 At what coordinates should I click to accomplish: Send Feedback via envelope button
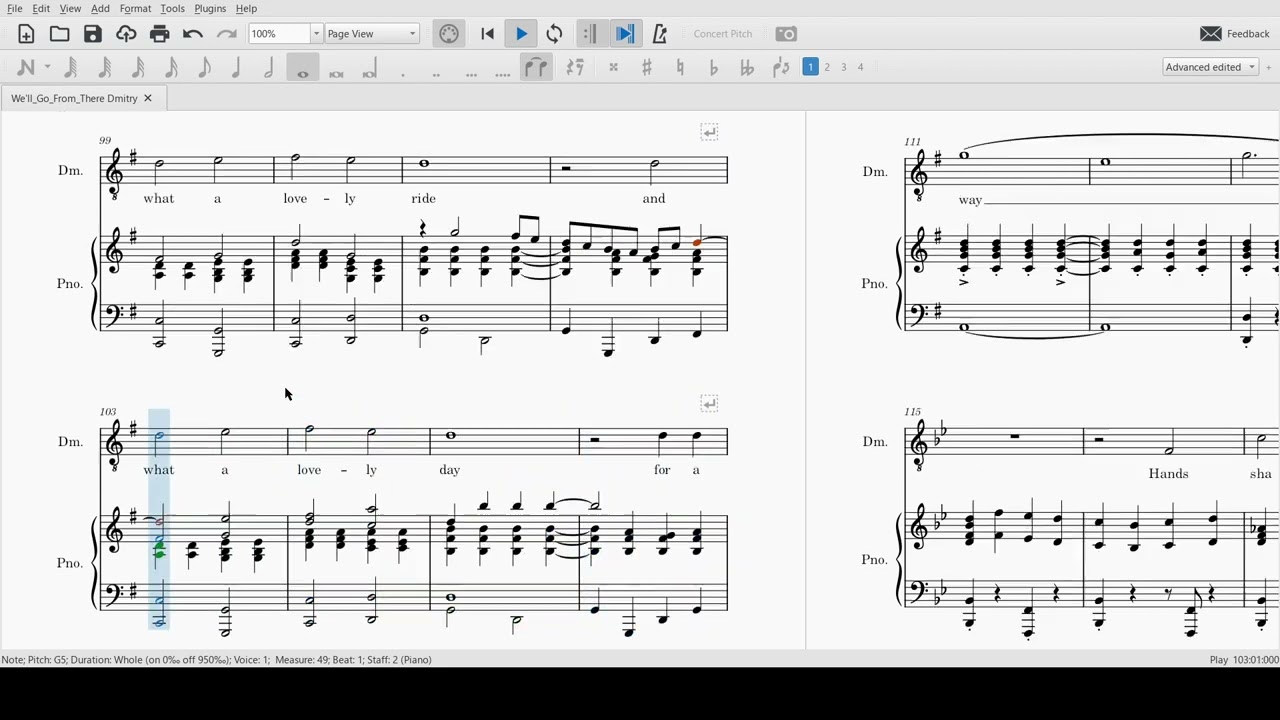coord(1235,34)
